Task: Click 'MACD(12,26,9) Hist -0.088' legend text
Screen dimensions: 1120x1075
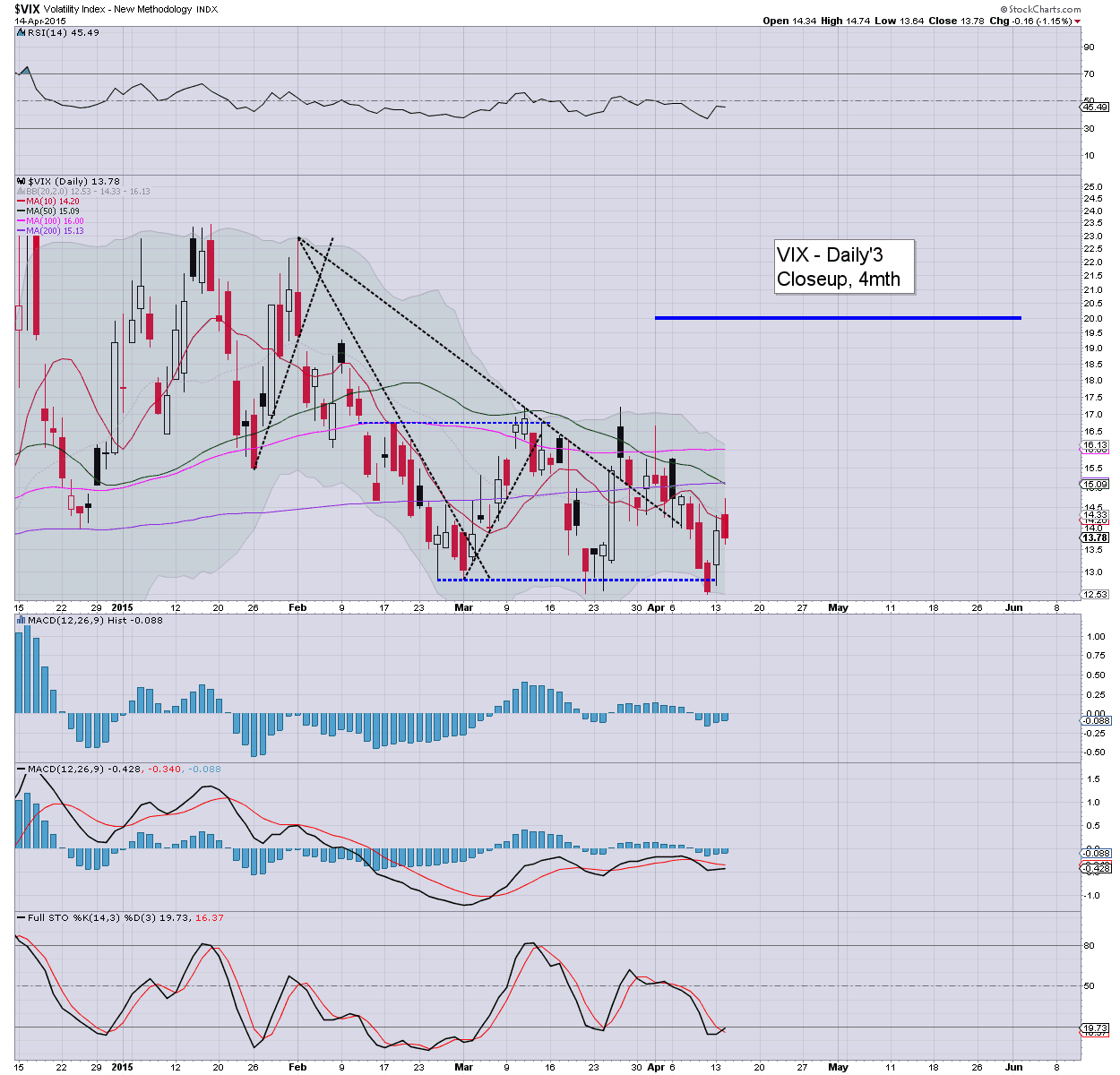Action: click(96, 620)
